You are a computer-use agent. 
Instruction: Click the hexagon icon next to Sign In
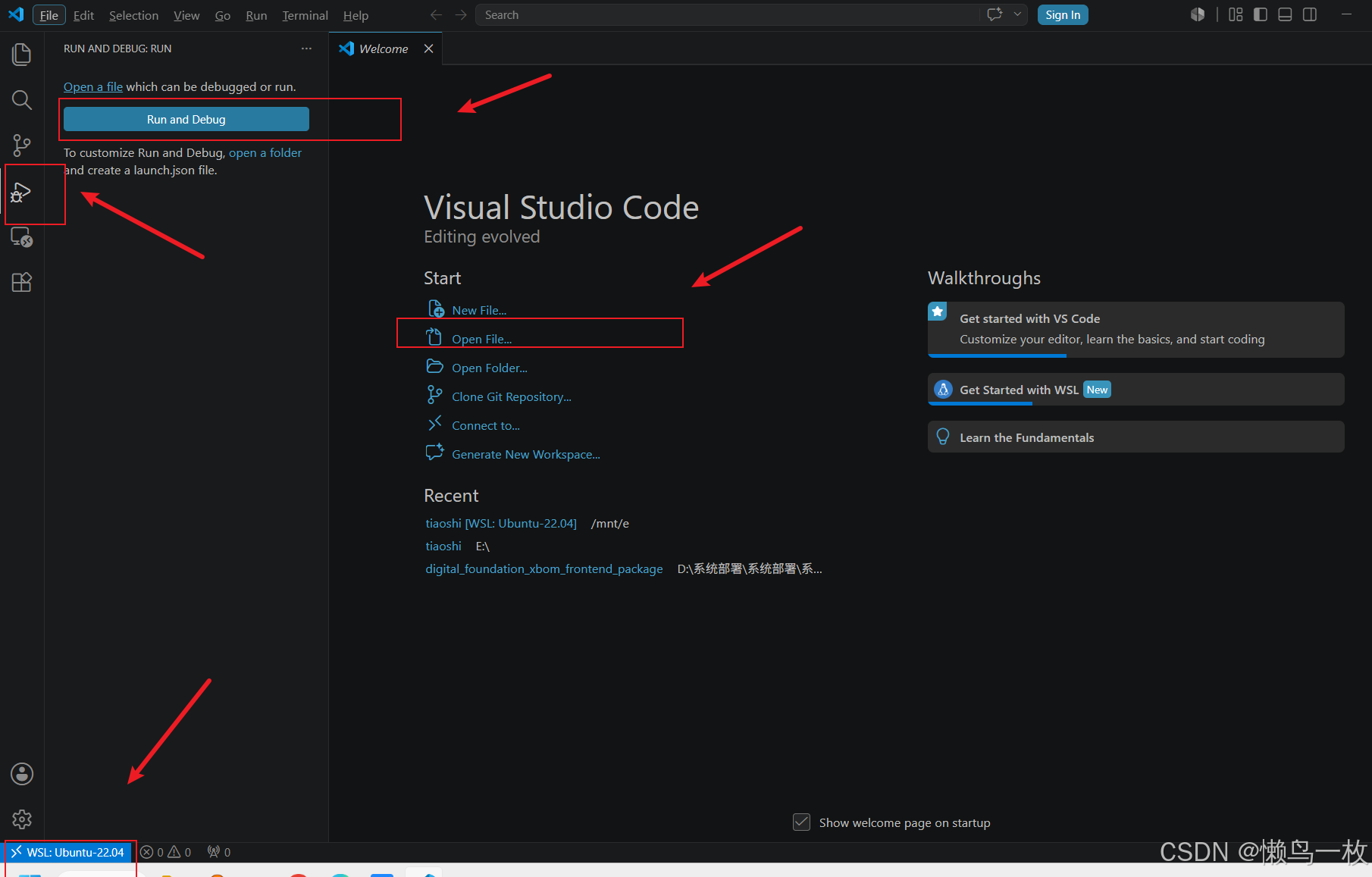(1198, 14)
